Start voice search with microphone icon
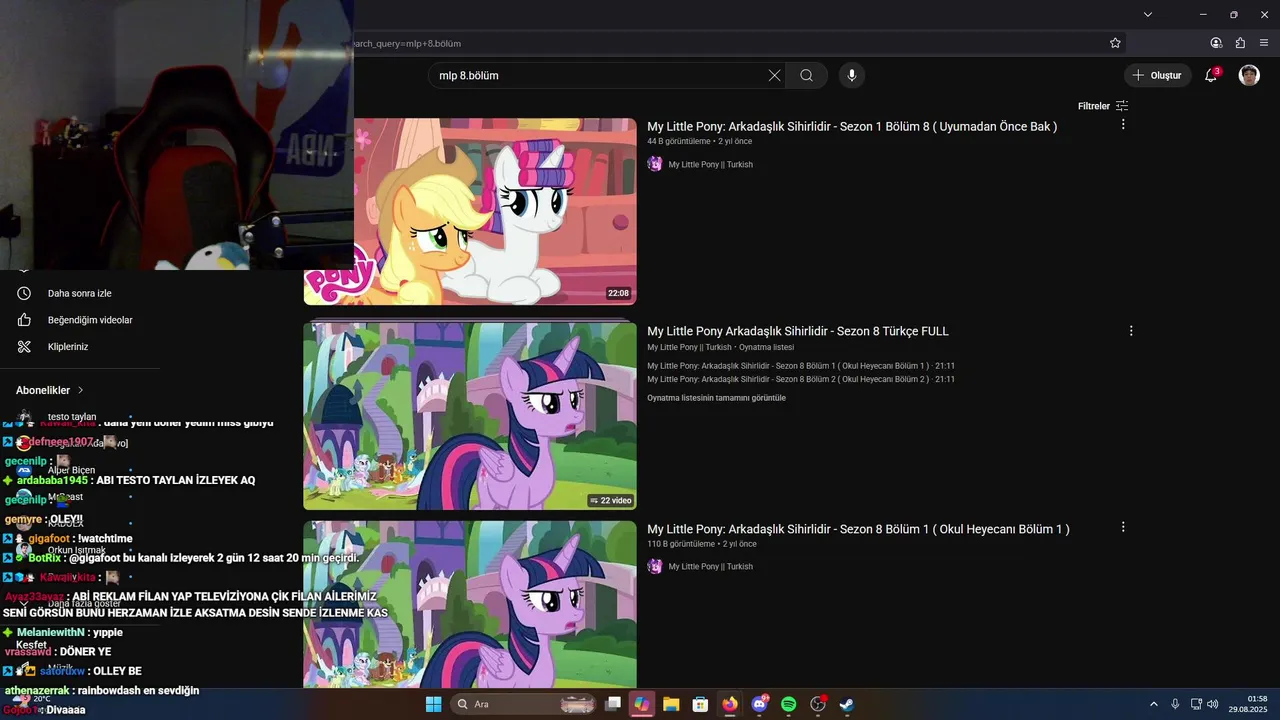This screenshot has height=720, width=1280. (851, 75)
